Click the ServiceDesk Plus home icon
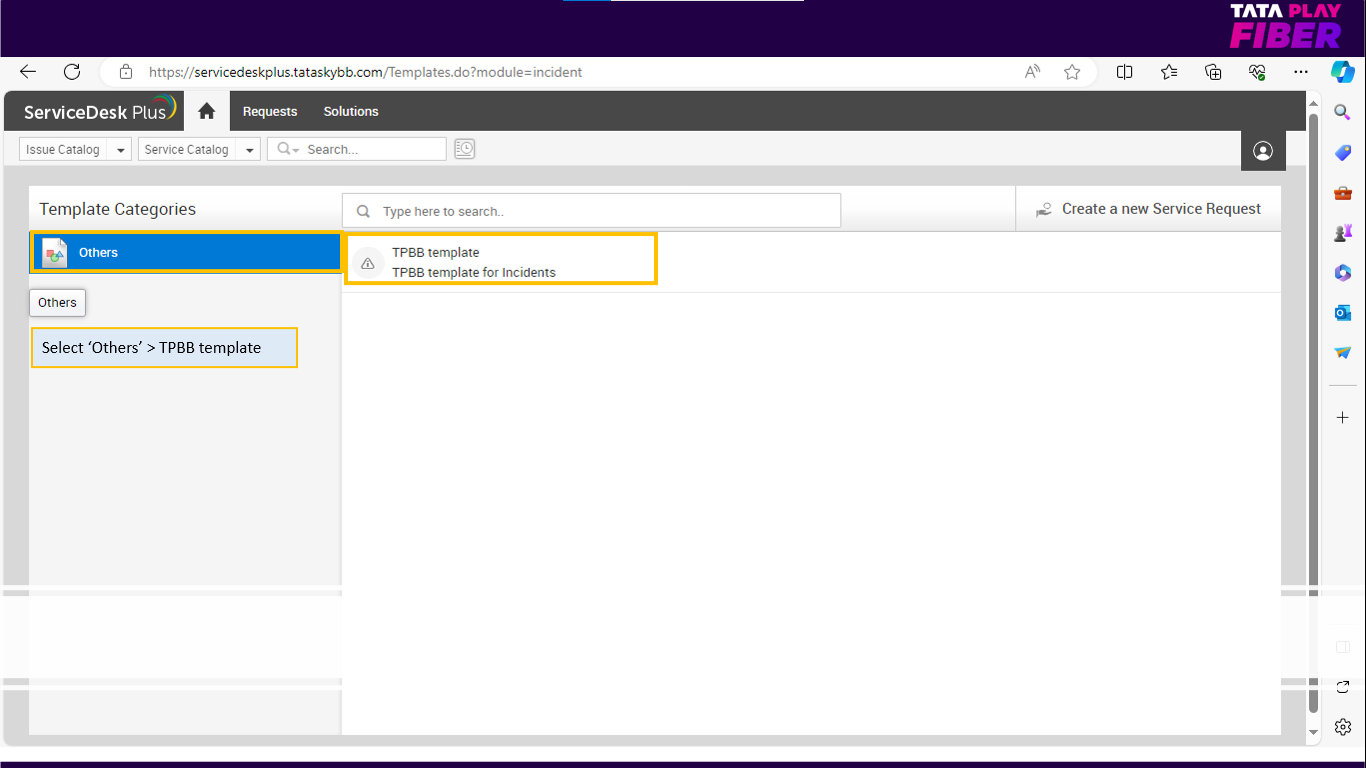Screen dimensions: 1366x768 point(207,111)
